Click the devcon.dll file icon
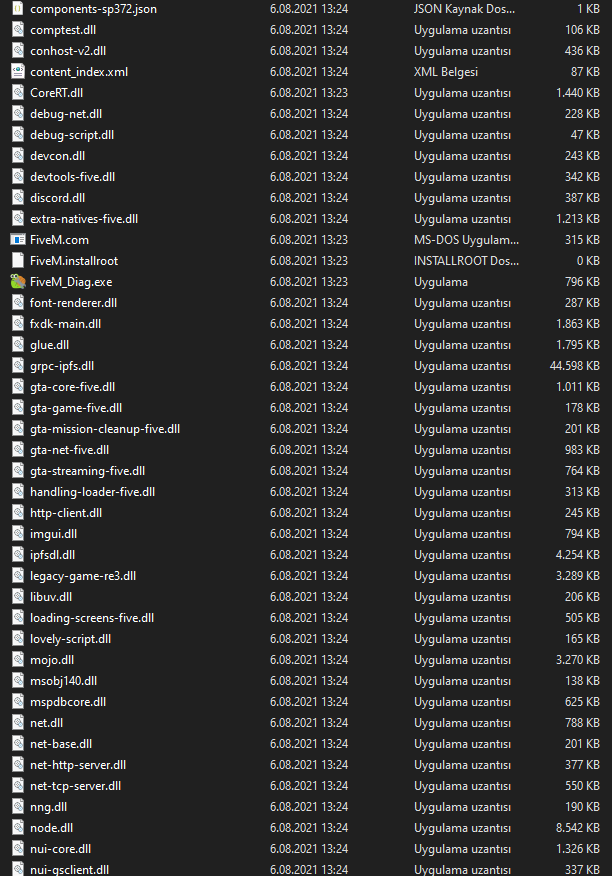This screenshot has height=876, width=612. click(x=18, y=156)
